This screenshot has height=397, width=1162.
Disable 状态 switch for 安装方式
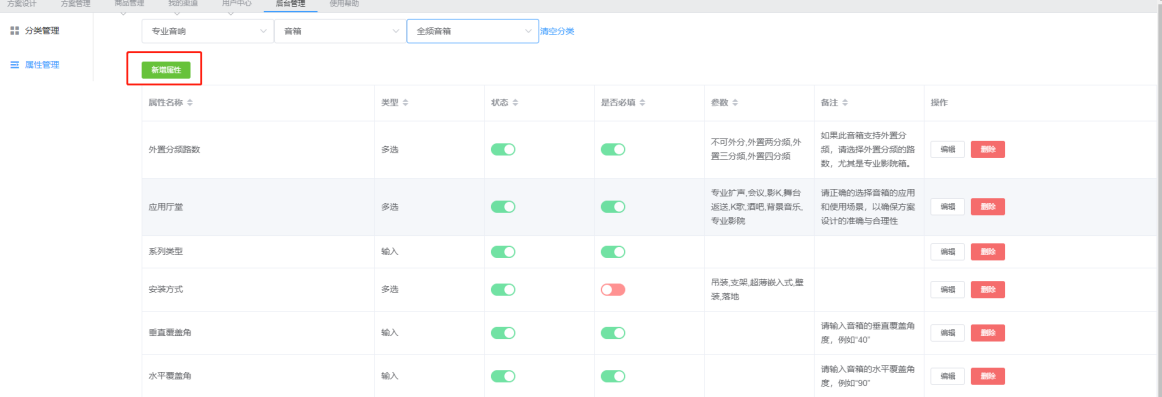click(503, 290)
